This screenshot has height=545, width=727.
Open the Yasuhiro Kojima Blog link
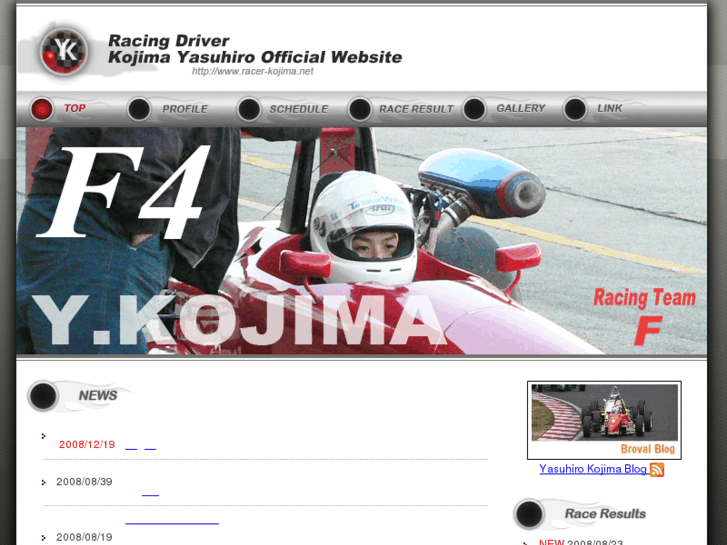(593, 469)
